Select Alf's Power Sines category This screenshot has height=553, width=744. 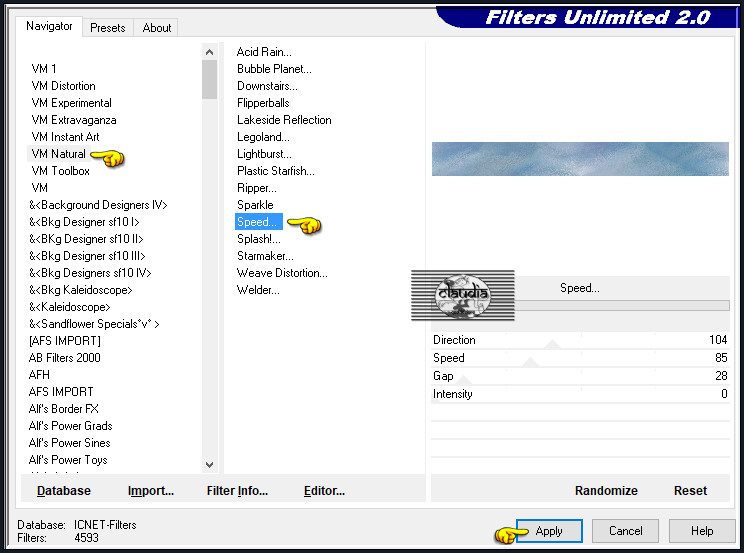click(x=70, y=443)
